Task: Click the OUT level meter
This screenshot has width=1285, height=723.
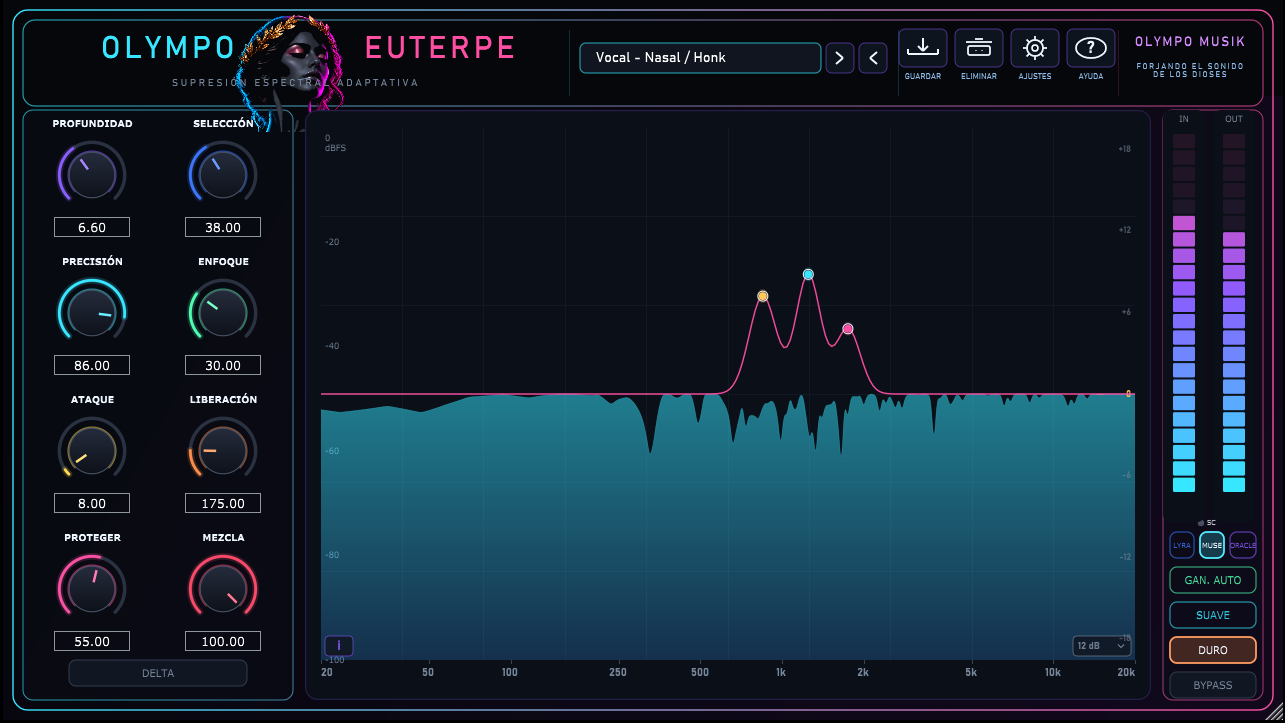Action: click(1234, 312)
